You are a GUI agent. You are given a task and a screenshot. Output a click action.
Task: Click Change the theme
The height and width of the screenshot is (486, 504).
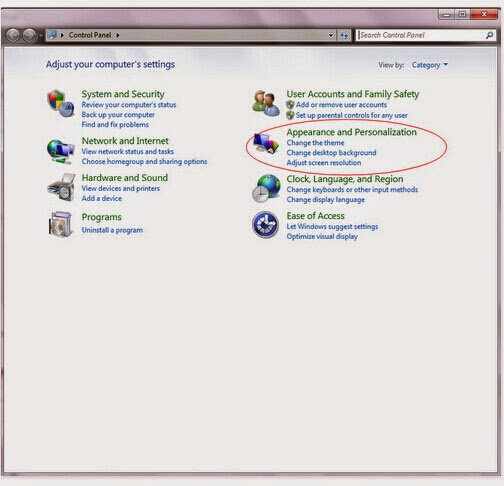pos(315,143)
